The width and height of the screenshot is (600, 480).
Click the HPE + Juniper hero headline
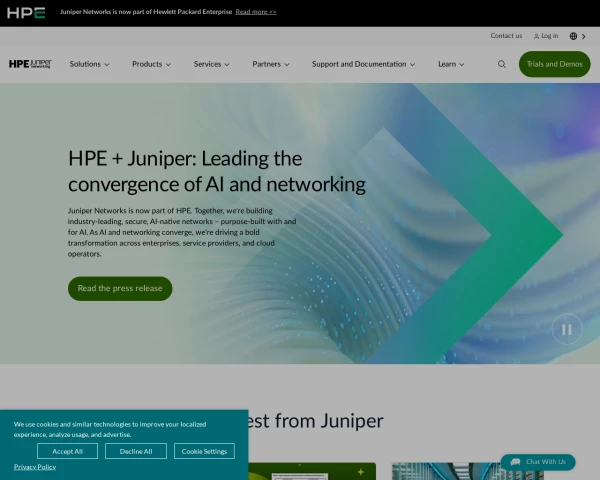tap(217, 171)
